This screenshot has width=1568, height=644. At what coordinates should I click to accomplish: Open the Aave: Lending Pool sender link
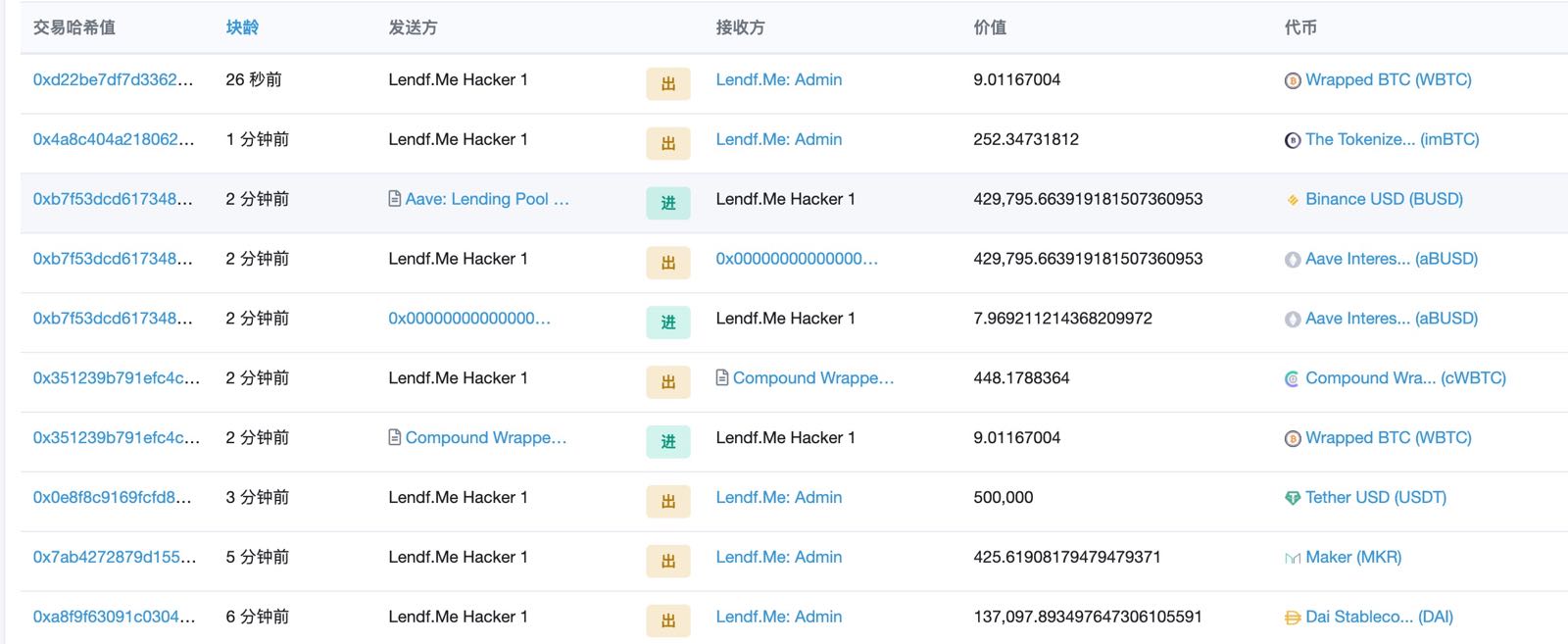point(487,199)
